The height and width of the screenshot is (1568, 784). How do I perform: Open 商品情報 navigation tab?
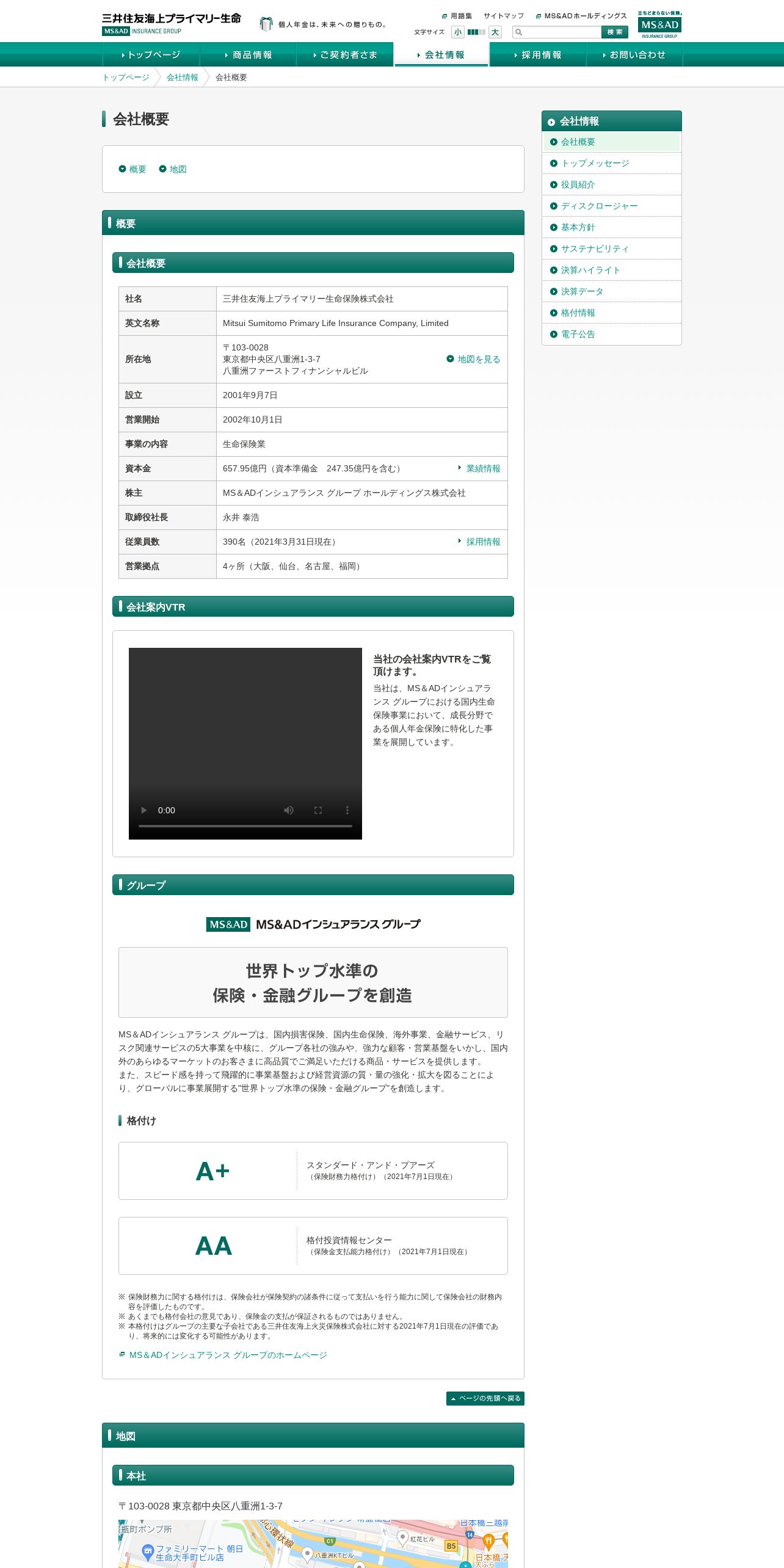(248, 54)
